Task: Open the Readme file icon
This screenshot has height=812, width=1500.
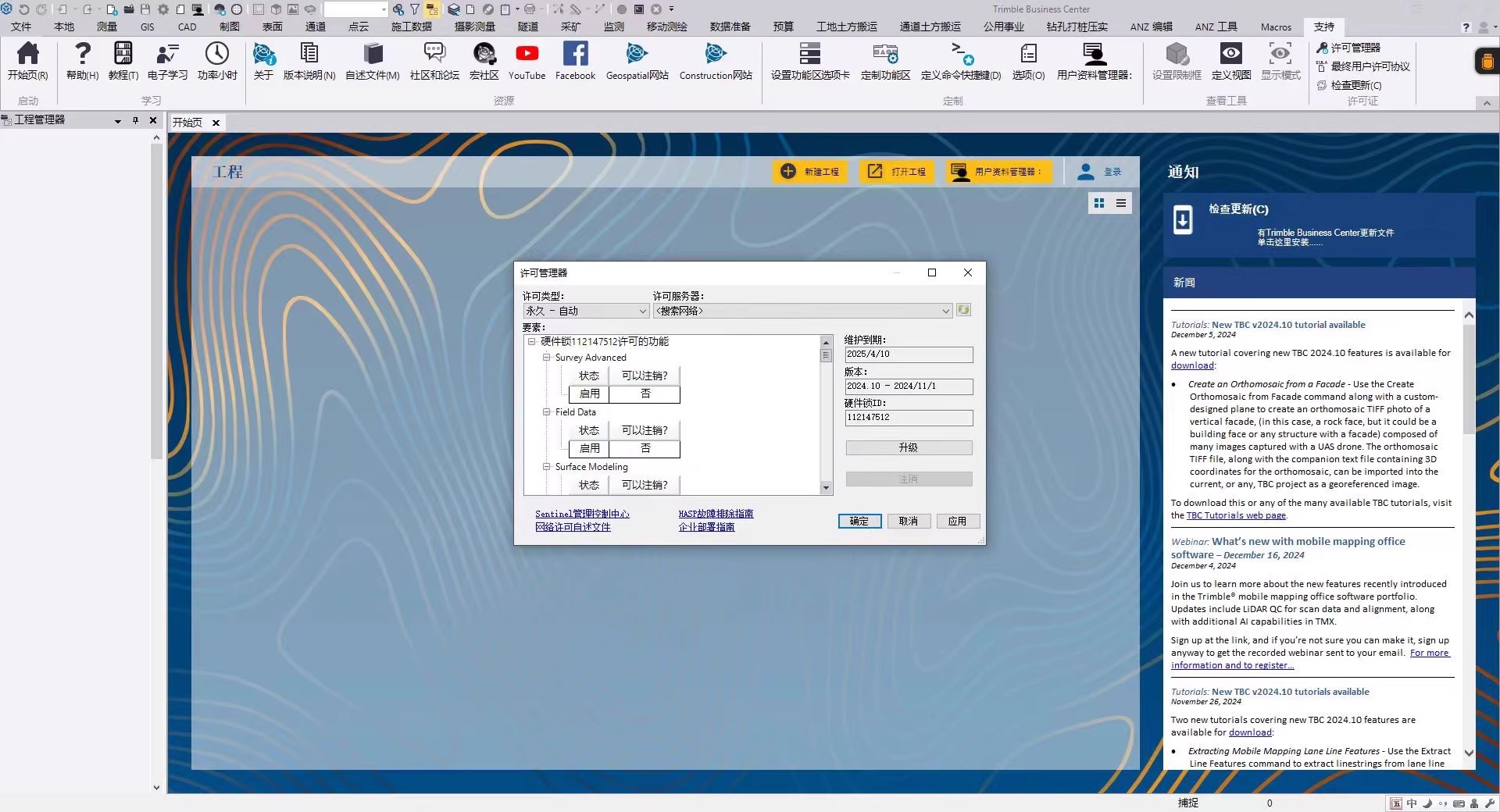Action: click(x=373, y=60)
